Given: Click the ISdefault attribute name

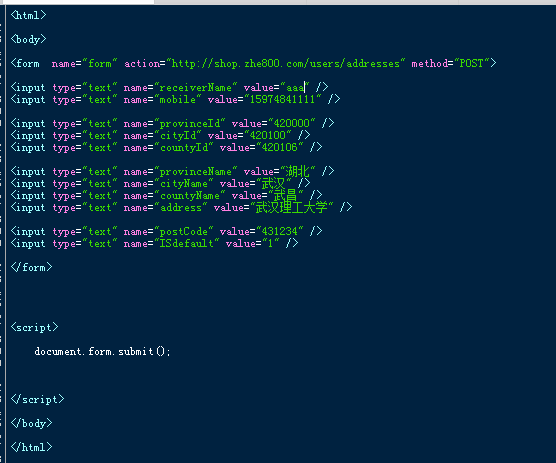Looking at the screenshot, I should 187,244.
